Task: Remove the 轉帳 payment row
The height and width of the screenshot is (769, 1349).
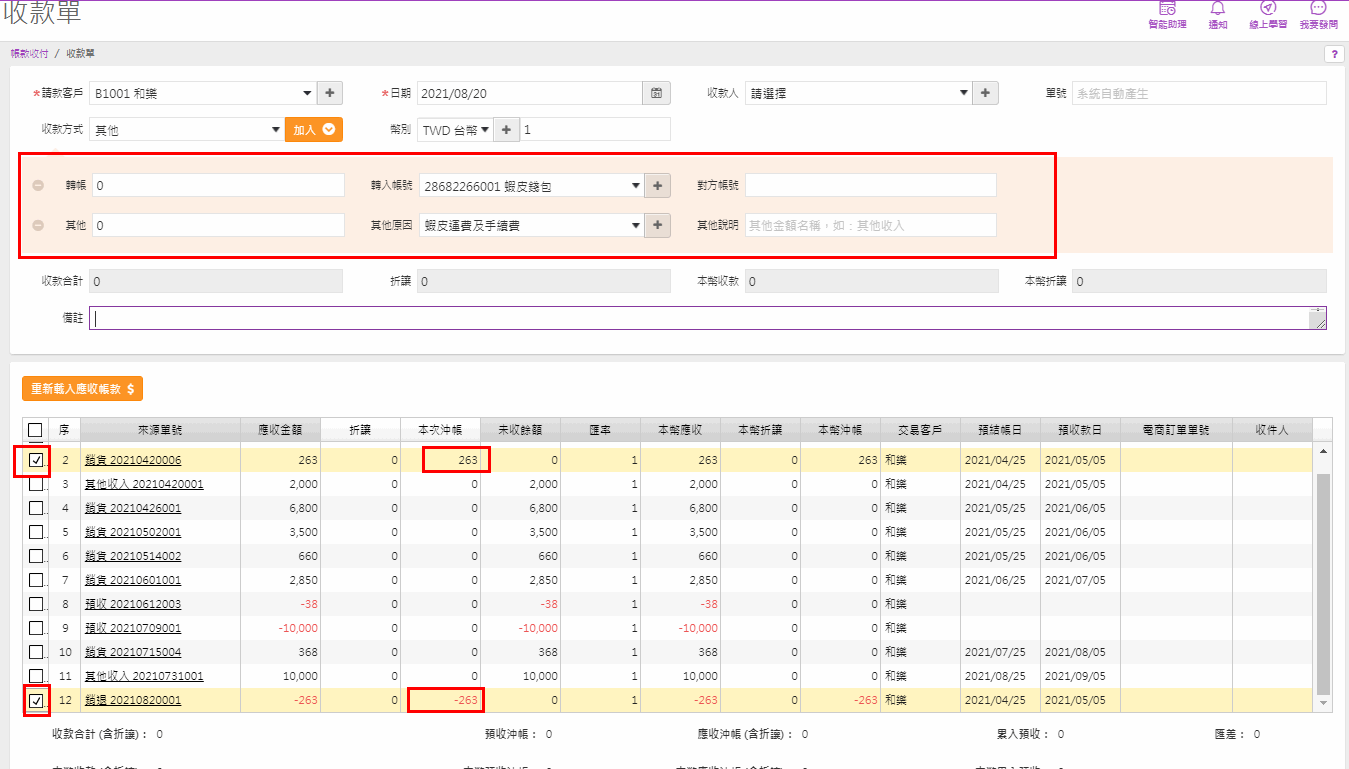Action: pyautogui.click(x=38, y=186)
